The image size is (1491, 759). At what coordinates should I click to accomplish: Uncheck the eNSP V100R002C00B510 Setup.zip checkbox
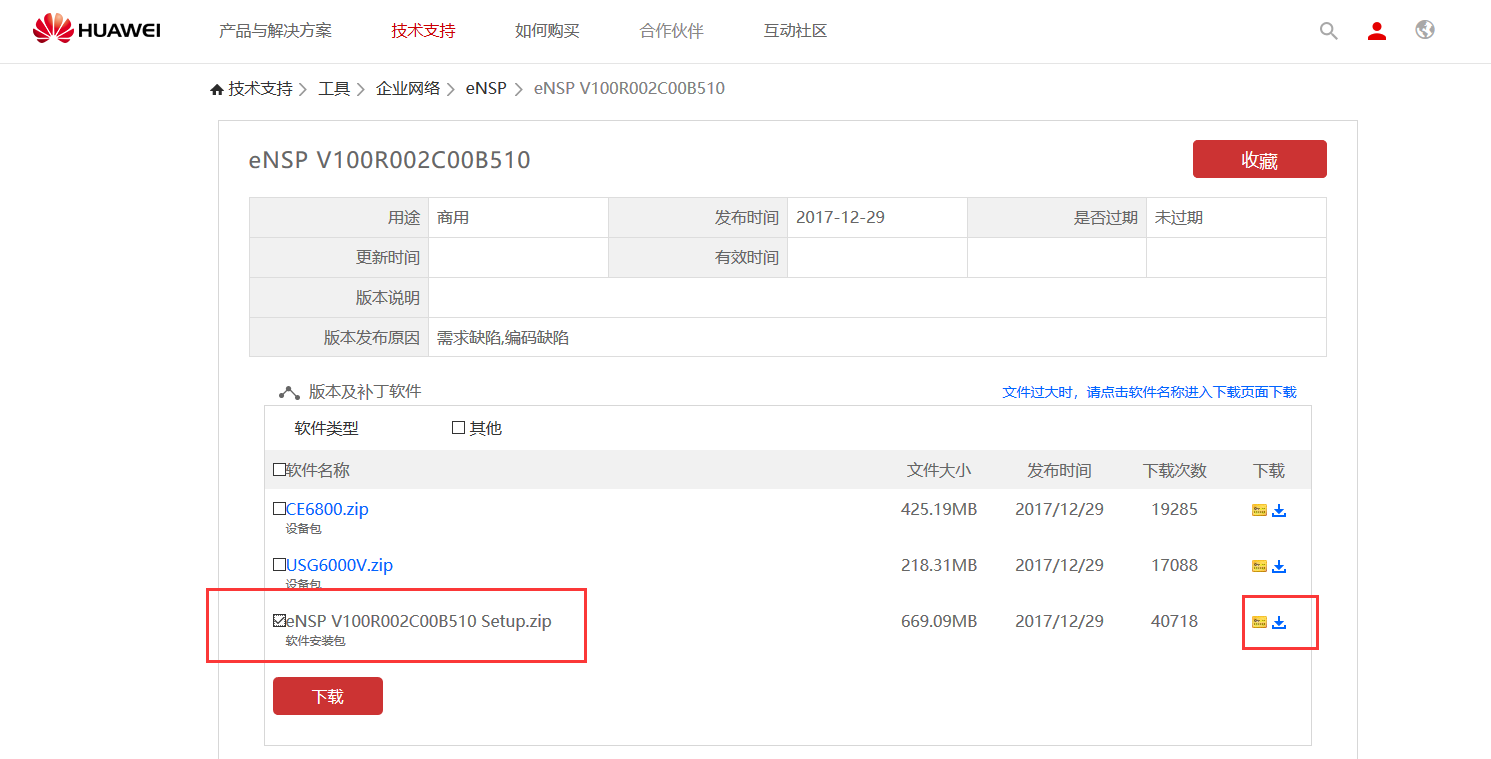(279, 621)
